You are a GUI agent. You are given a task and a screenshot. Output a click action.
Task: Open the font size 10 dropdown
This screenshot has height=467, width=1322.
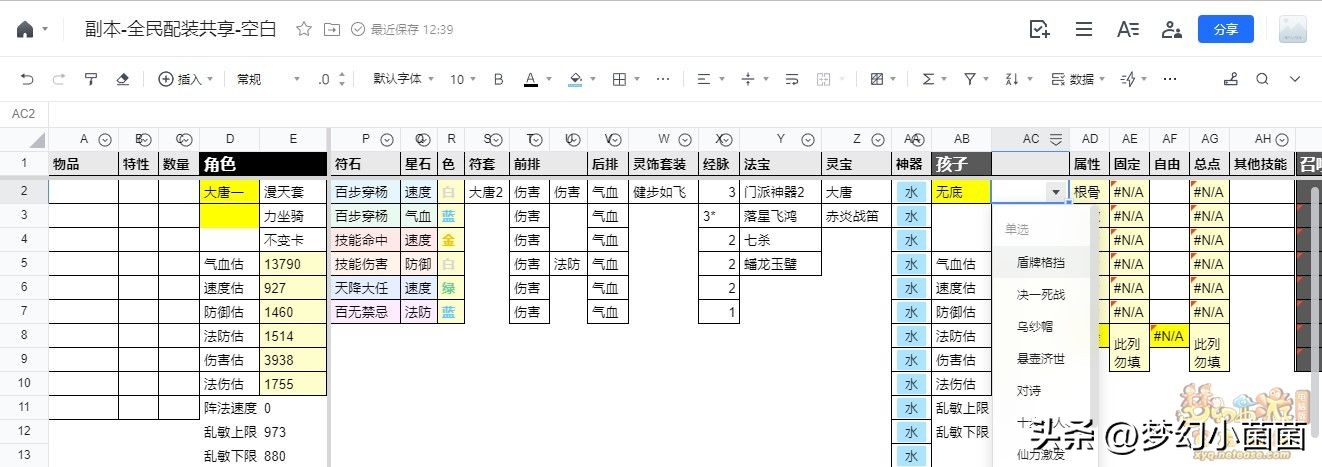(463, 79)
